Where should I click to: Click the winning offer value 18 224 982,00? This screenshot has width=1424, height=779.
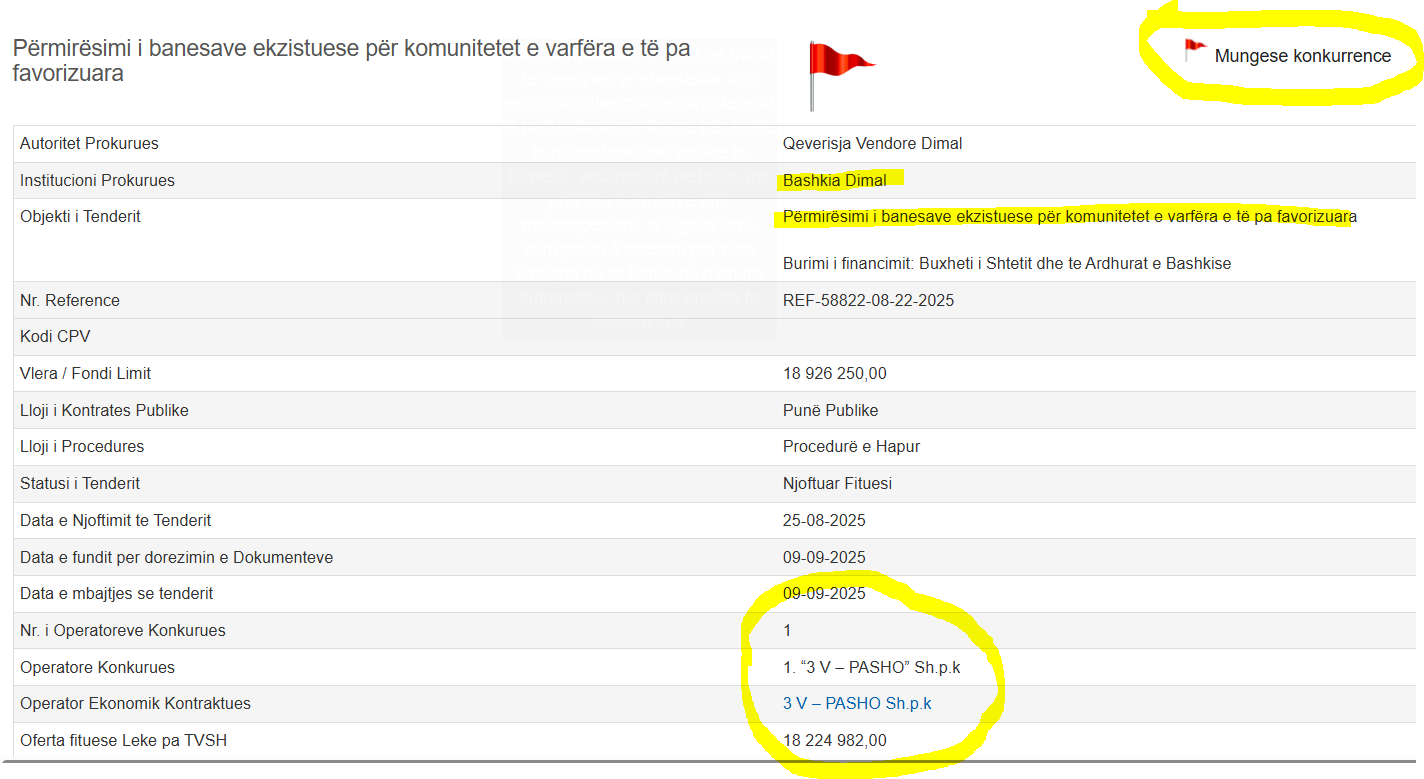(x=834, y=741)
